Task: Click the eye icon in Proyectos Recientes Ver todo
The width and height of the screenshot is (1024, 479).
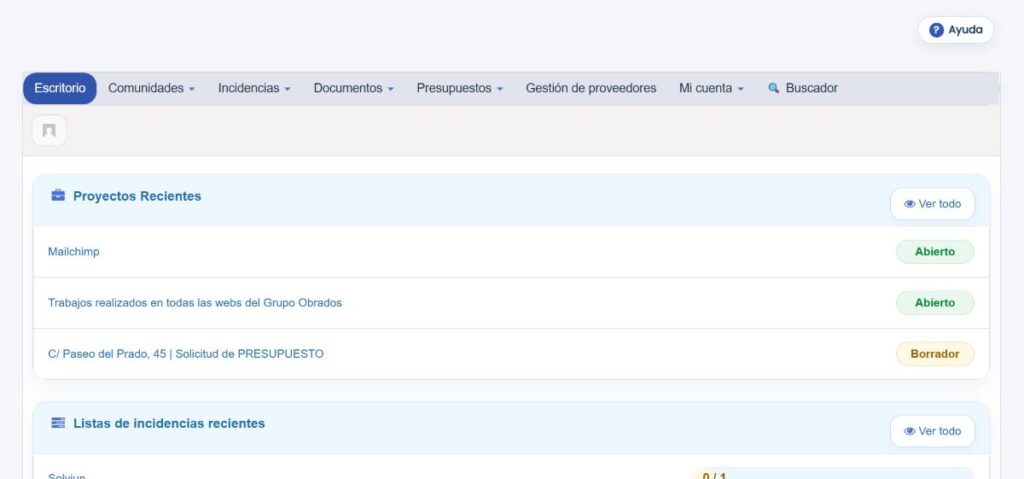Action: pos(910,204)
